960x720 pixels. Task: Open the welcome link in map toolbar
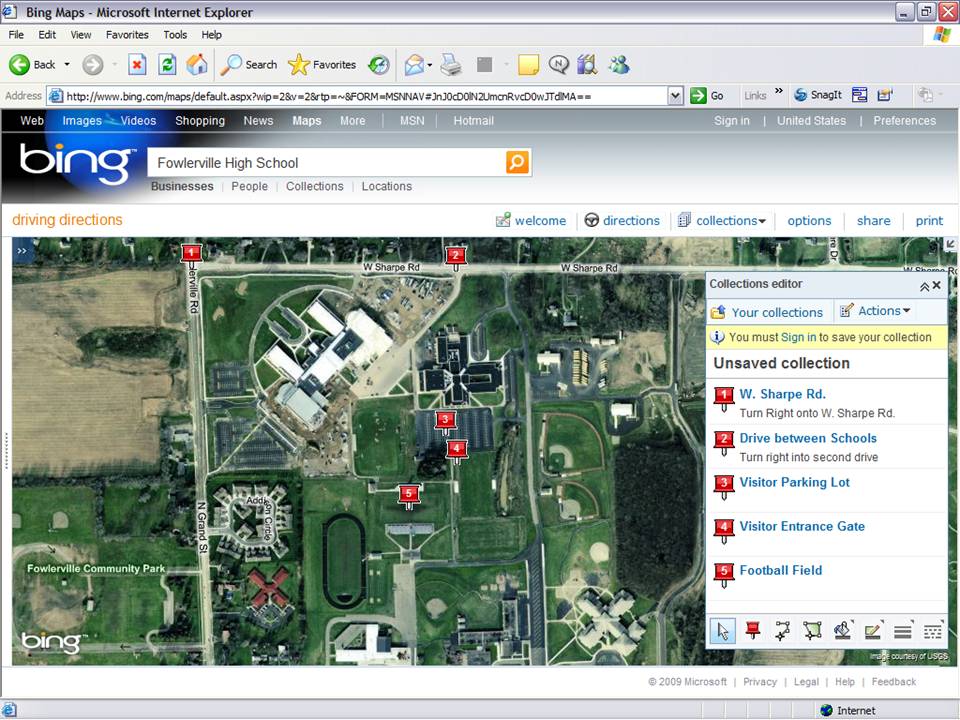tap(531, 220)
